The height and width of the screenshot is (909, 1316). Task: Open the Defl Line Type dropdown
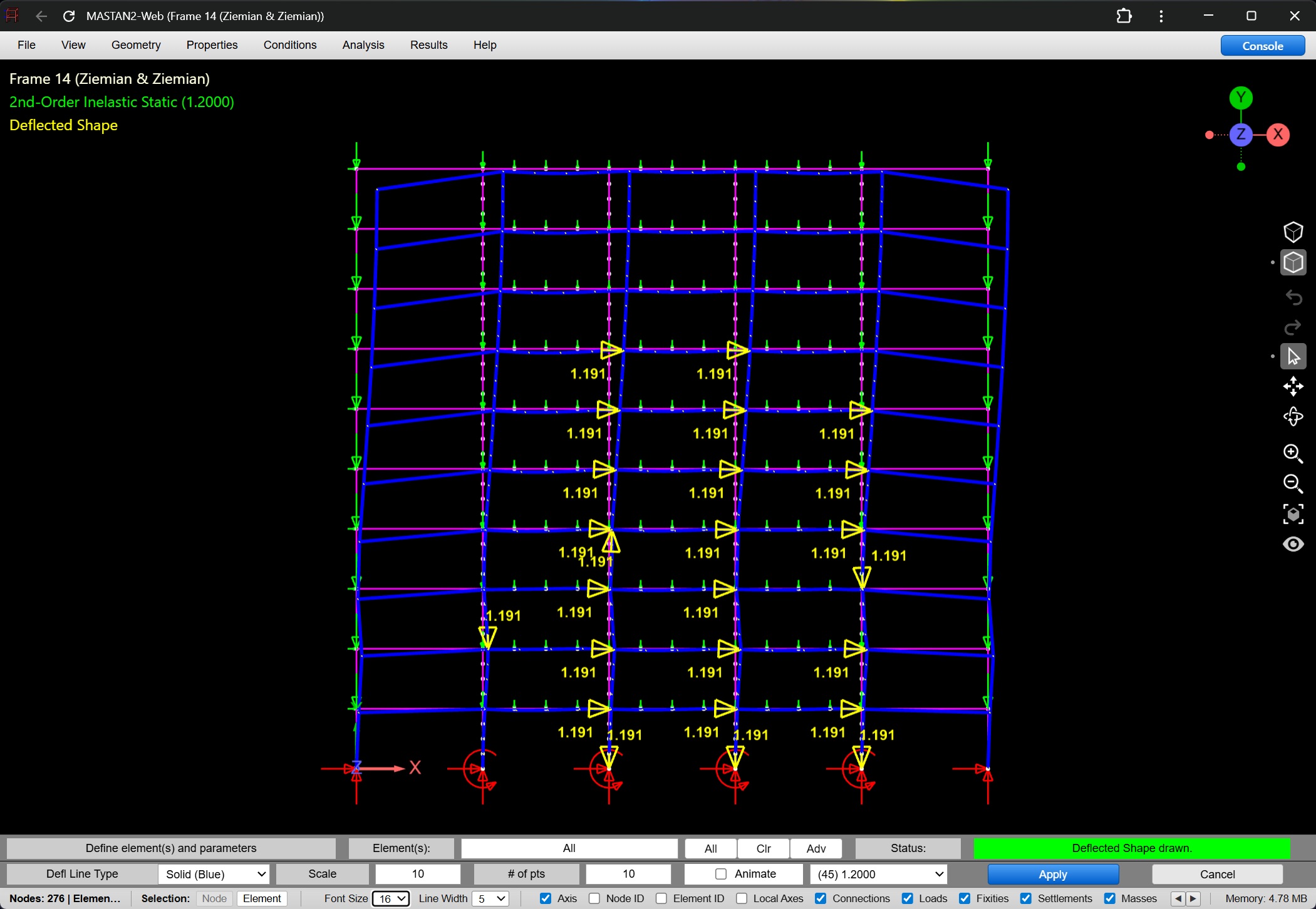(x=213, y=874)
